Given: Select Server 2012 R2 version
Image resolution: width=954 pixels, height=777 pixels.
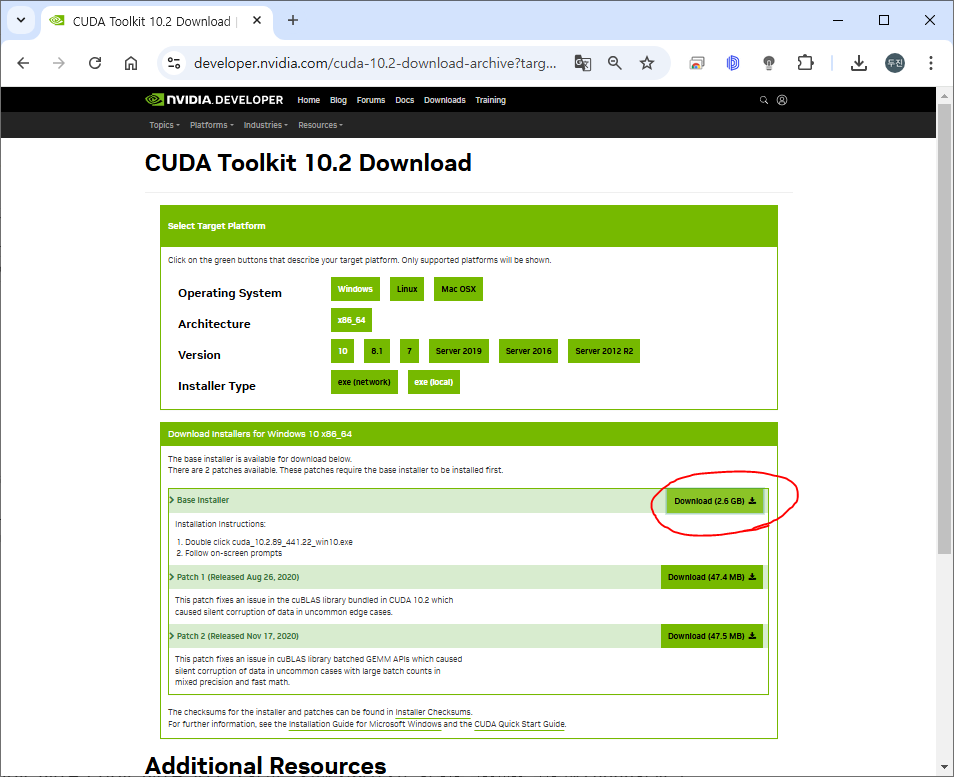Looking at the screenshot, I should coord(604,351).
